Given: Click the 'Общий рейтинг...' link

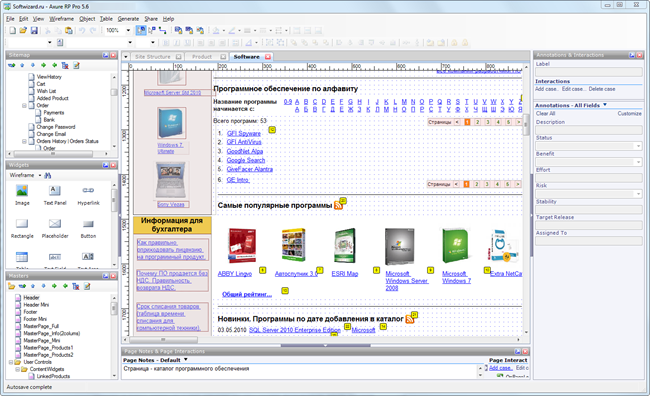Looking at the screenshot, I should pos(247,294).
